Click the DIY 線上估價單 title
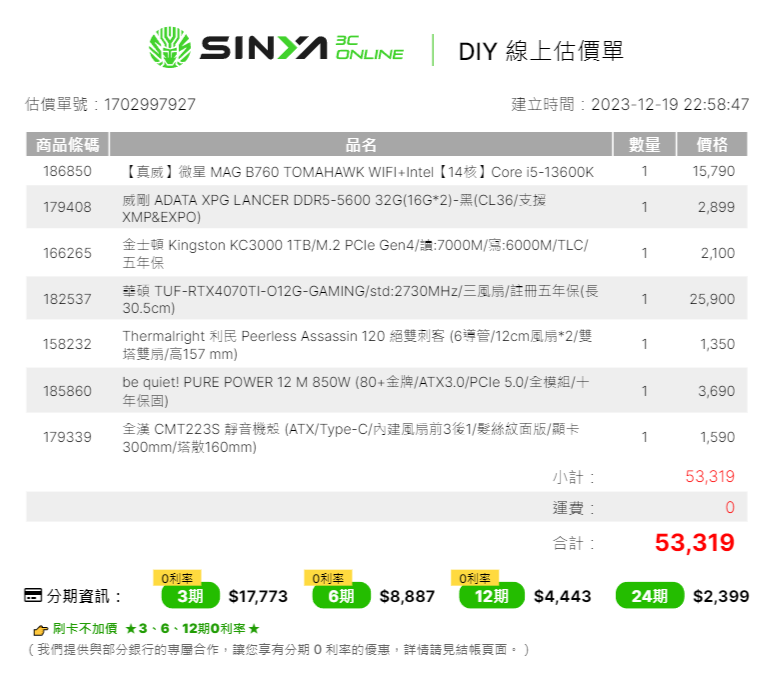The width and height of the screenshot is (774, 681). 541,51
